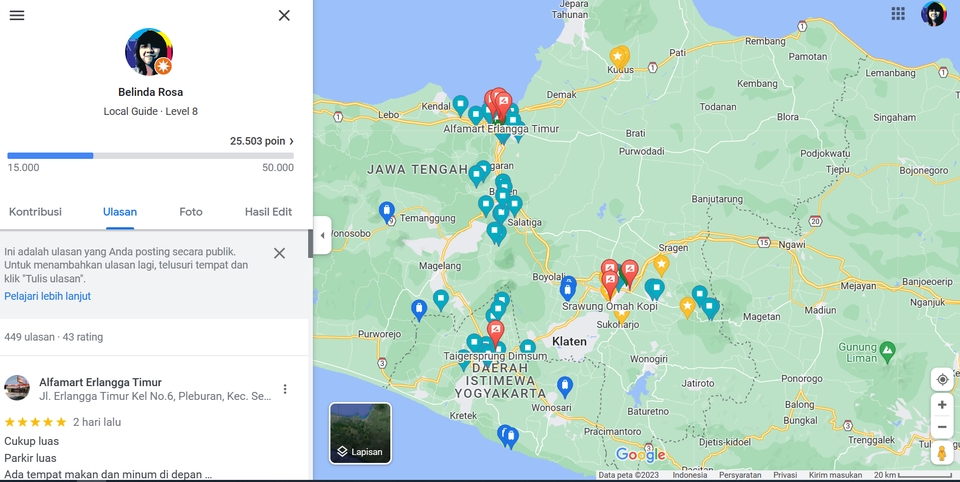
Task: Select the red pin above Taigersprung Dimsum
Action: pyautogui.click(x=495, y=331)
